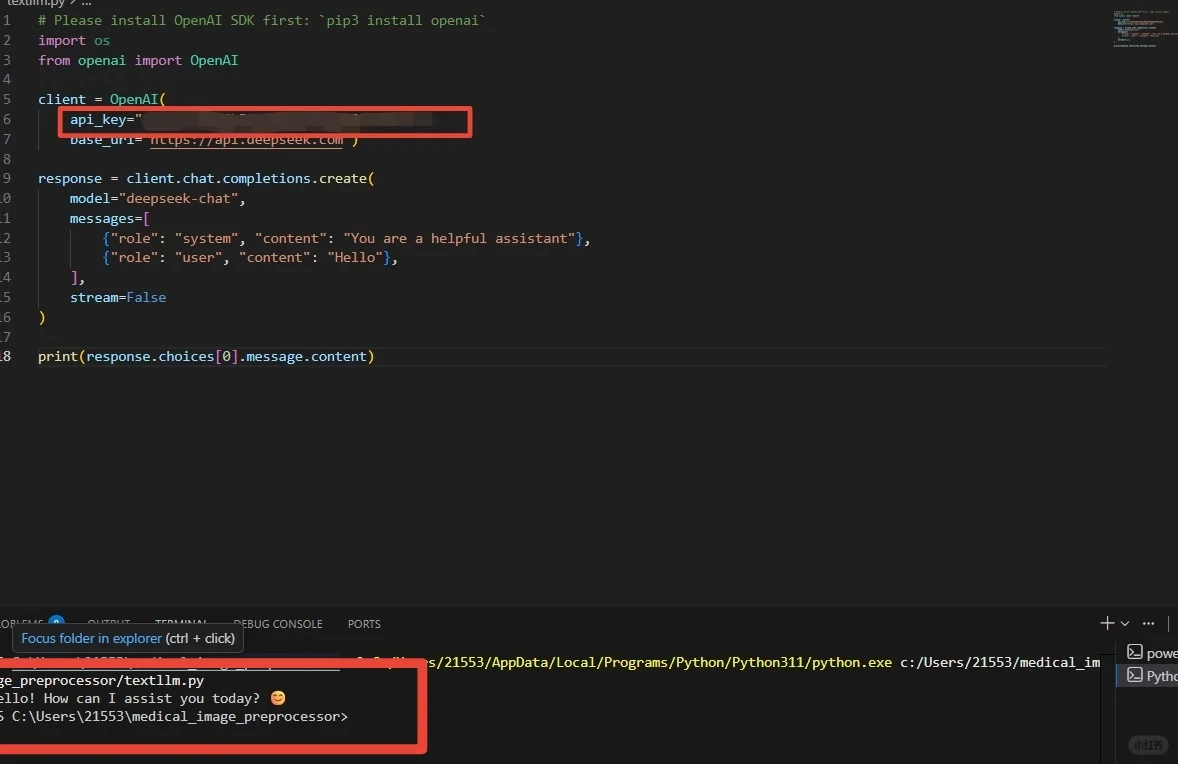This screenshot has width=1178, height=764.
Task: Click the PROBLEMS tab count badge
Action: [x=57, y=623]
